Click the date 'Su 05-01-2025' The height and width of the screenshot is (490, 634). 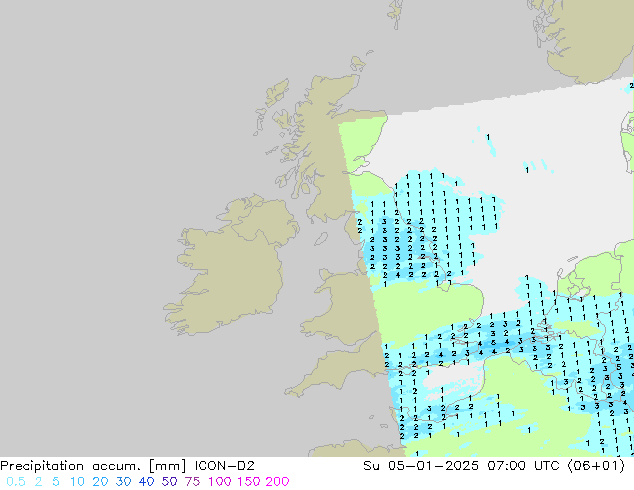click(x=421, y=466)
